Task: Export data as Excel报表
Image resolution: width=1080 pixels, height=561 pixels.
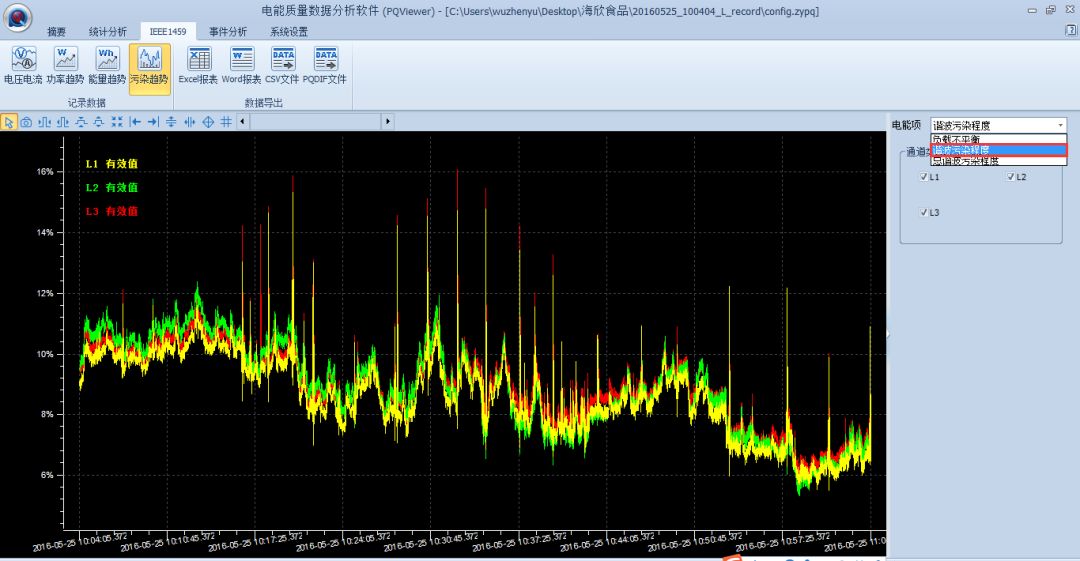Action: [198, 66]
